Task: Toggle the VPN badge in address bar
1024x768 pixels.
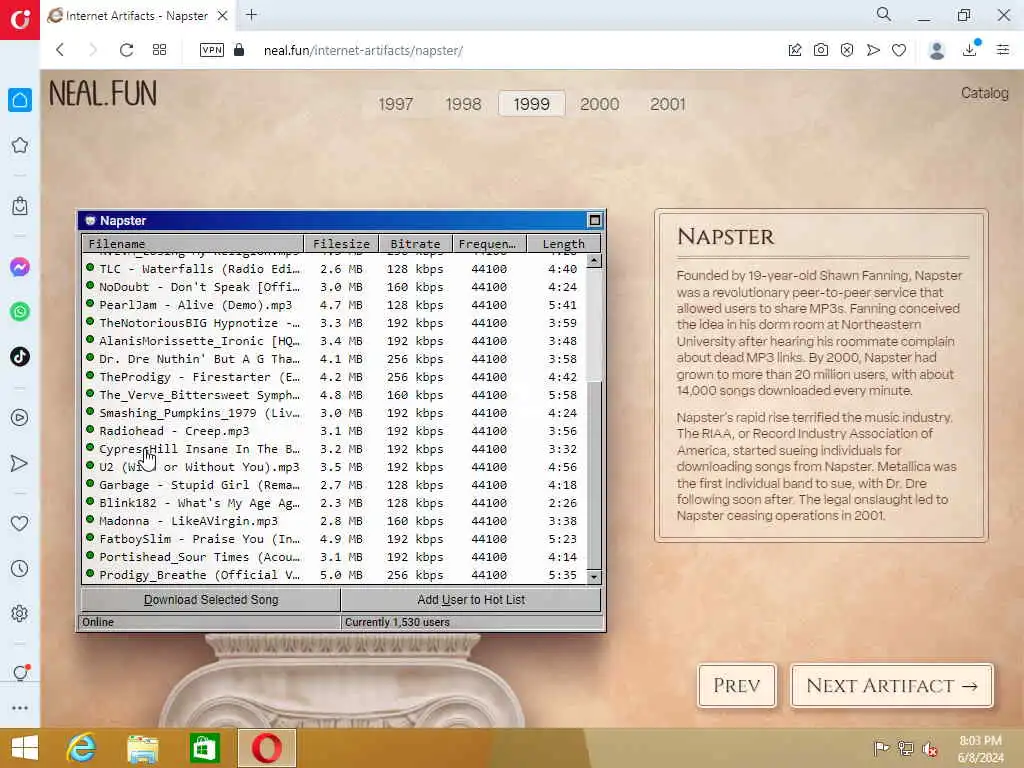Action: click(x=212, y=50)
